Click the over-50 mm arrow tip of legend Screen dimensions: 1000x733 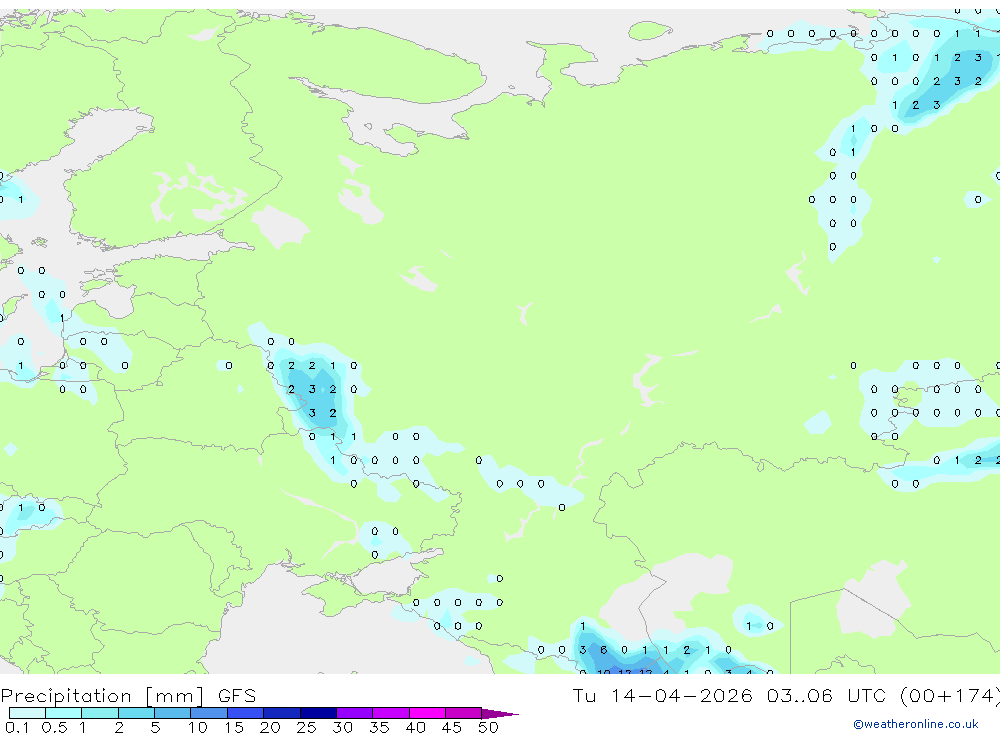[499, 714]
